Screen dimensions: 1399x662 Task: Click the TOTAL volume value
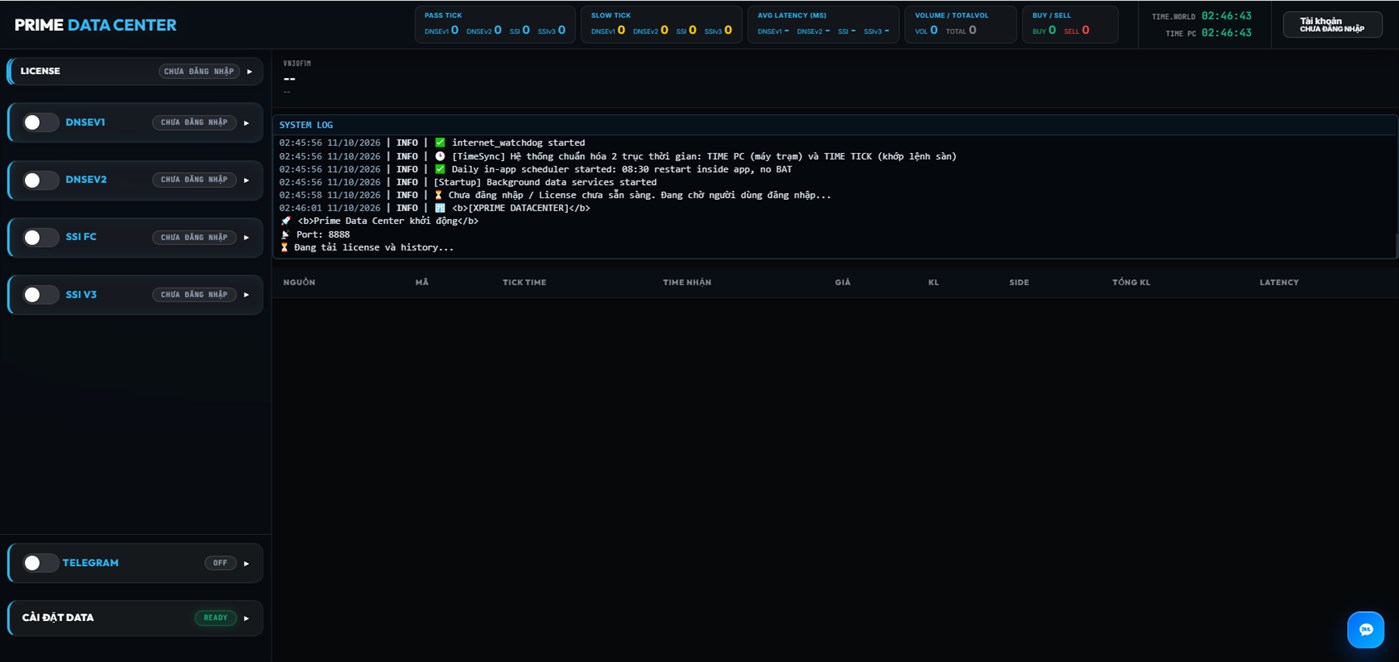tap(972, 31)
